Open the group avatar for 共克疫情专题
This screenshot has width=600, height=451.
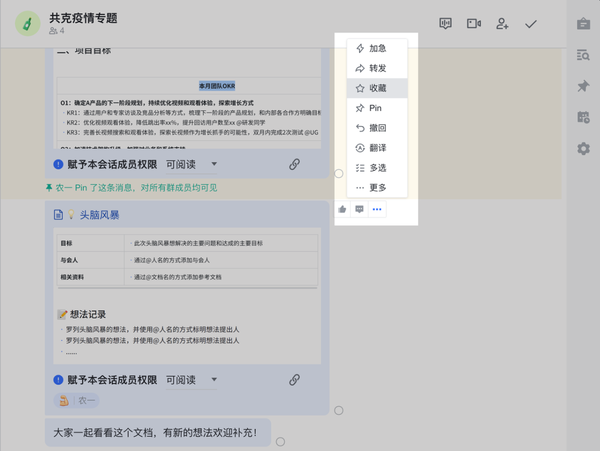(28, 24)
